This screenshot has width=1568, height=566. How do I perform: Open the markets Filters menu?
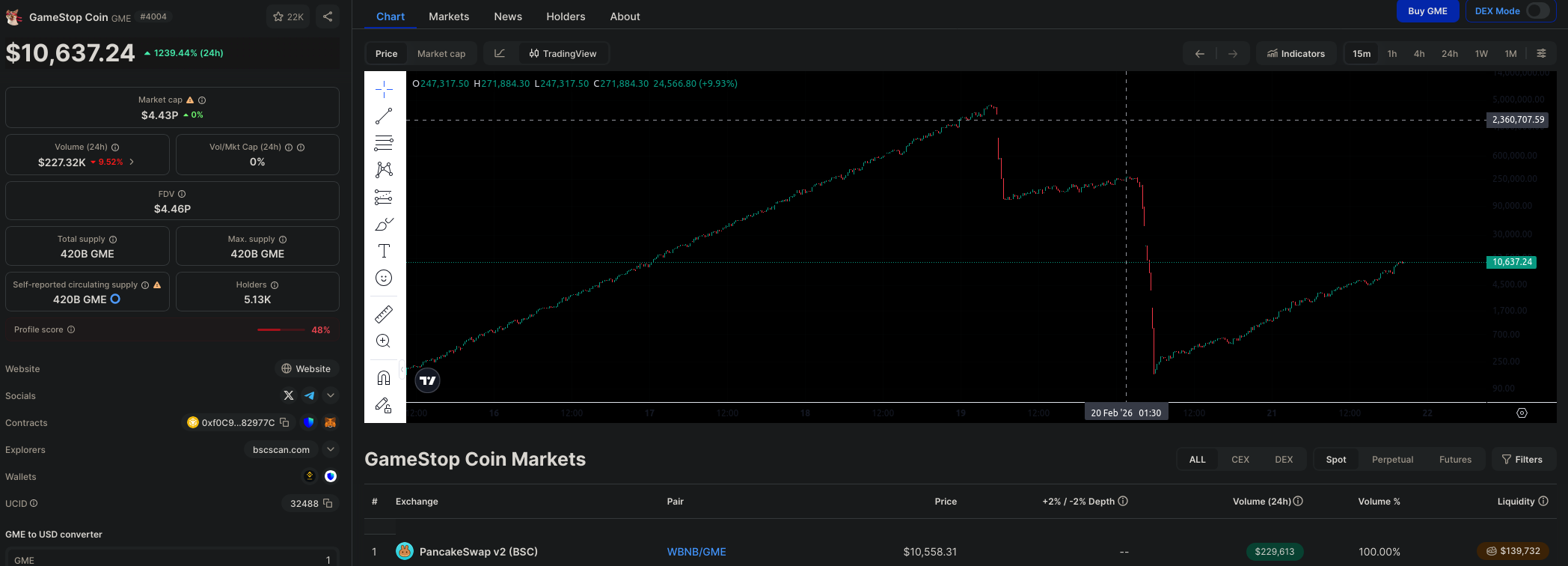[x=1522, y=459]
